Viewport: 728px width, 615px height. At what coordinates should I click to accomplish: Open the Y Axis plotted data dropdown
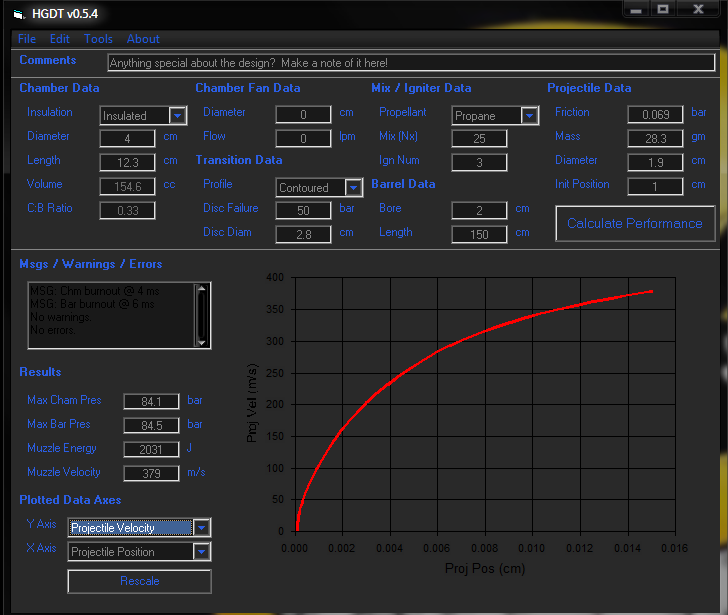tap(202, 528)
